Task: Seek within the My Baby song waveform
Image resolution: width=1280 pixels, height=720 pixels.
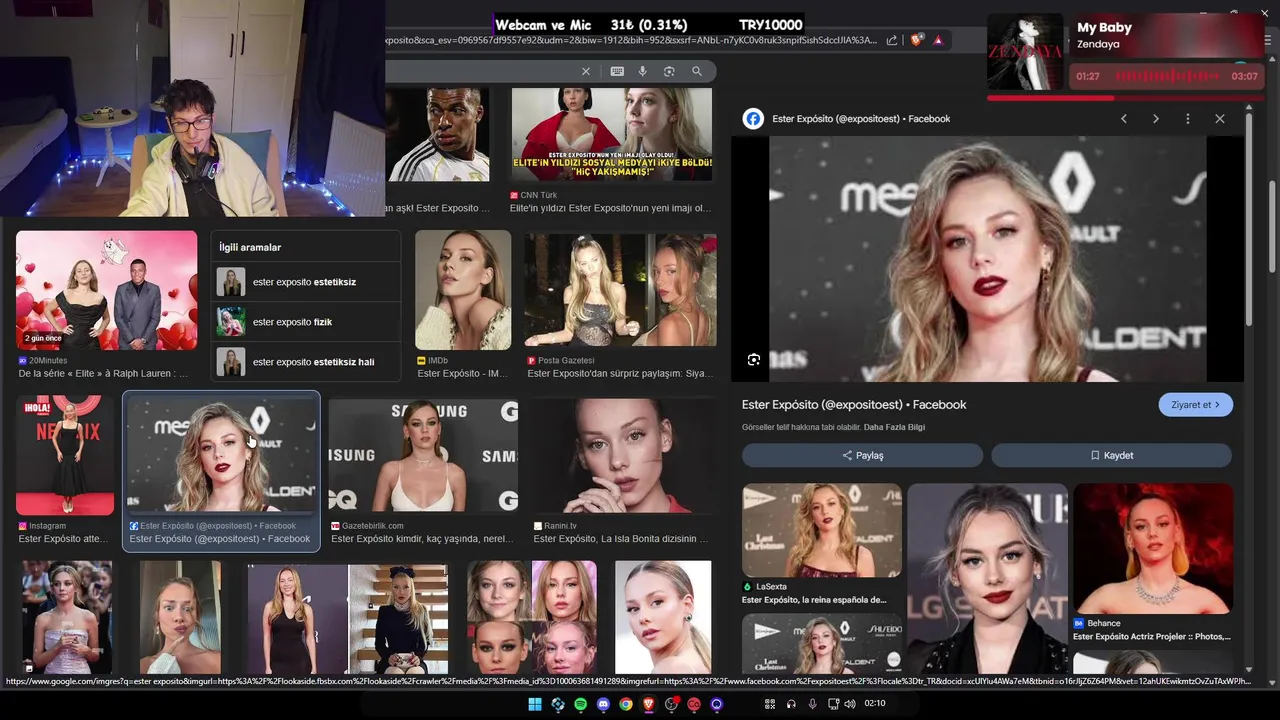Action: [x=1166, y=76]
